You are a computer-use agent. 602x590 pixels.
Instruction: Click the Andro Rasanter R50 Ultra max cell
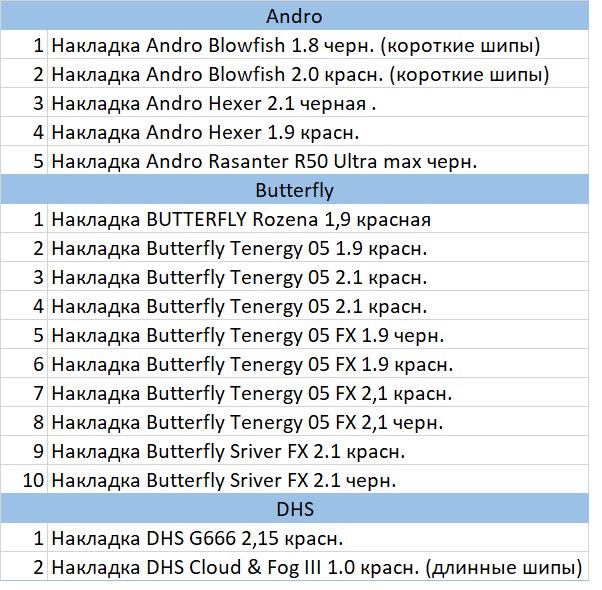[318, 160]
